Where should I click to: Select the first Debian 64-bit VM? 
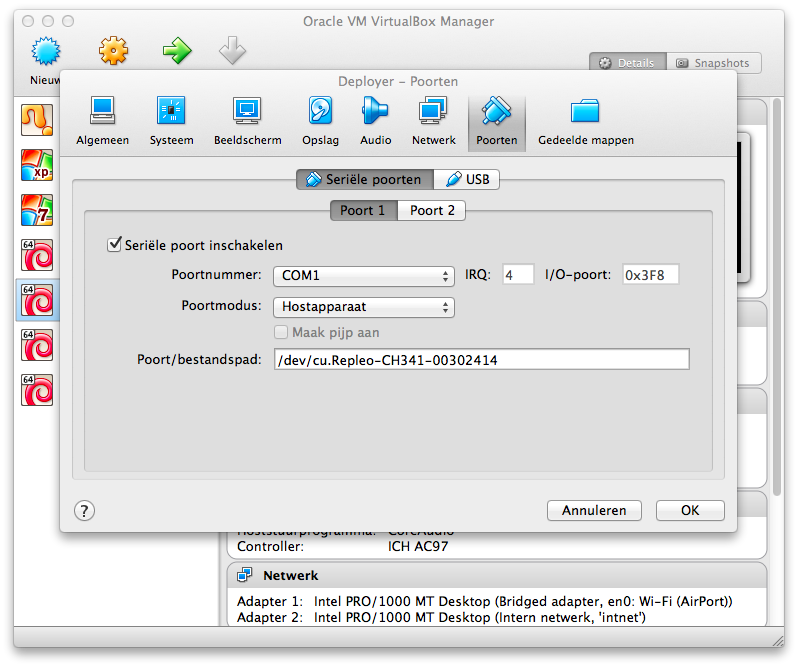click(37, 255)
